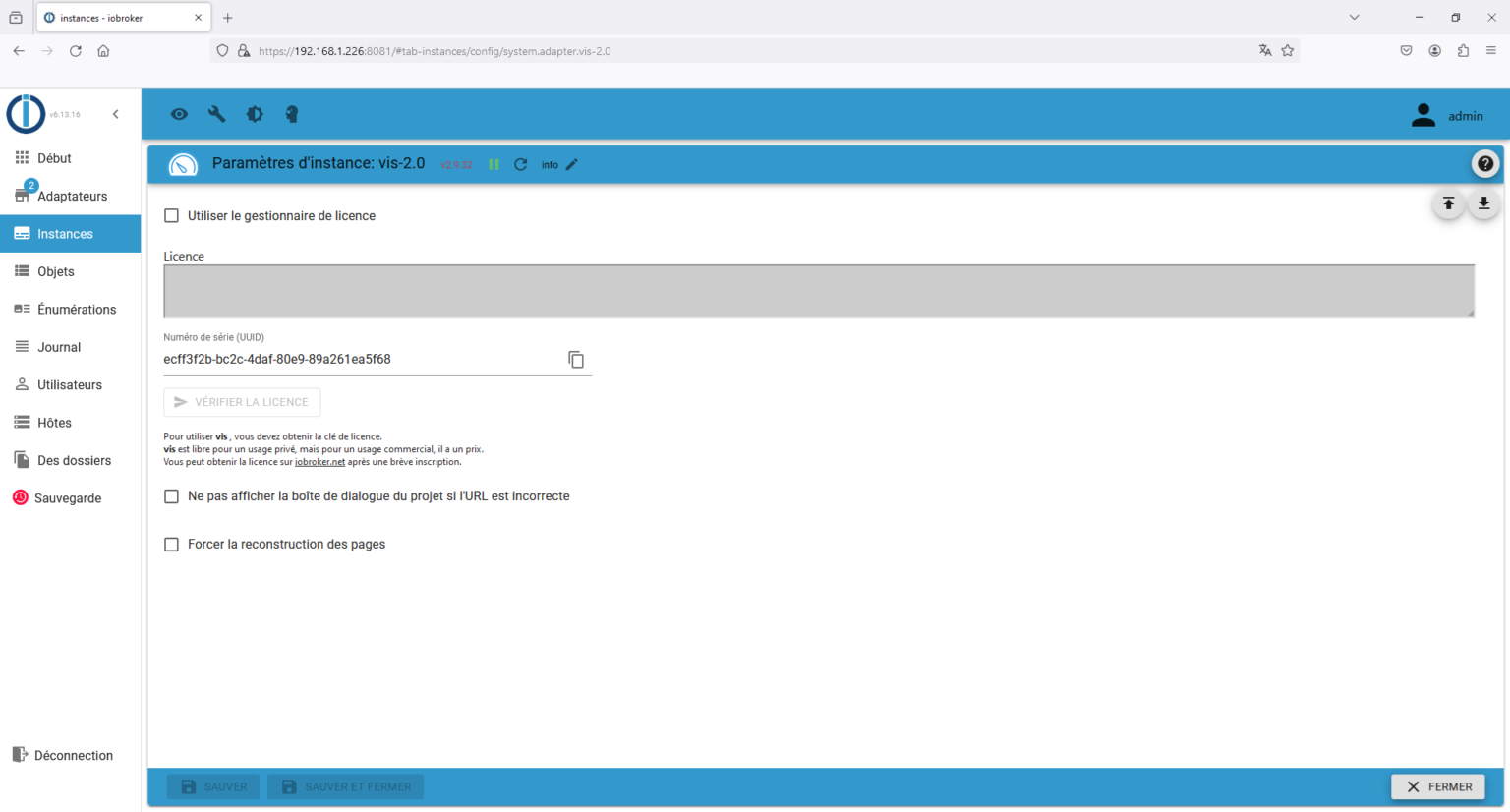Check the hide project dialog option
Viewport: 1510px width, 812px height.
pos(171,496)
